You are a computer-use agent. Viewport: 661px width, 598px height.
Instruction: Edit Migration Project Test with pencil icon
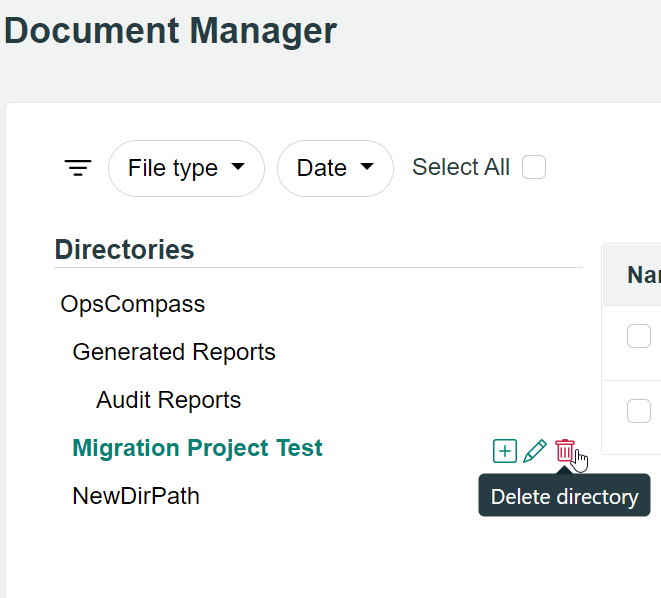[535, 451]
